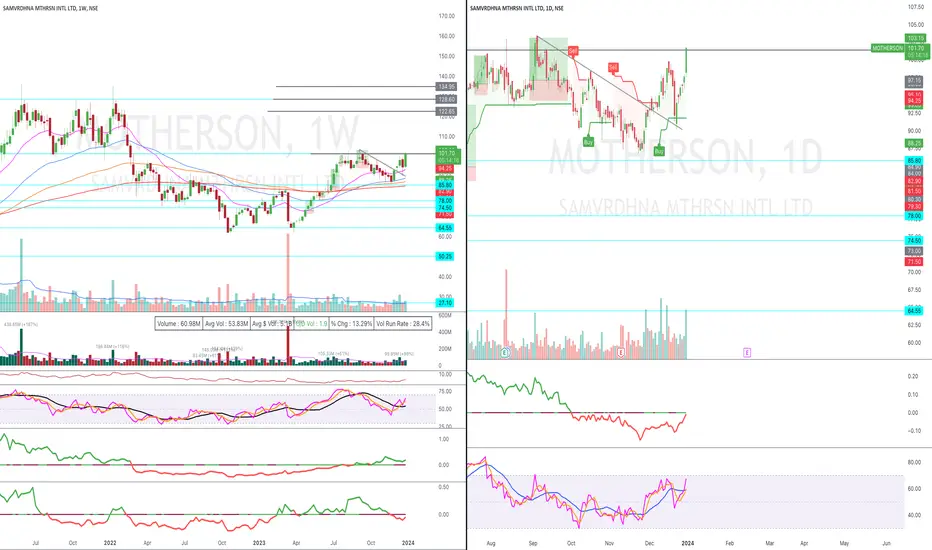Click the May label on daily time axis
Viewport: 932px width, 550px height.
point(844,543)
